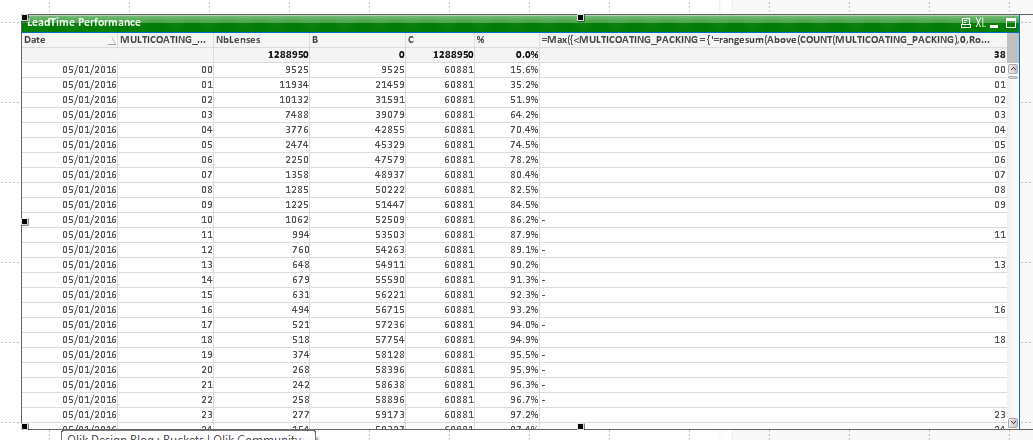Click the value 09 in last column

pyautogui.click(x=1000, y=205)
